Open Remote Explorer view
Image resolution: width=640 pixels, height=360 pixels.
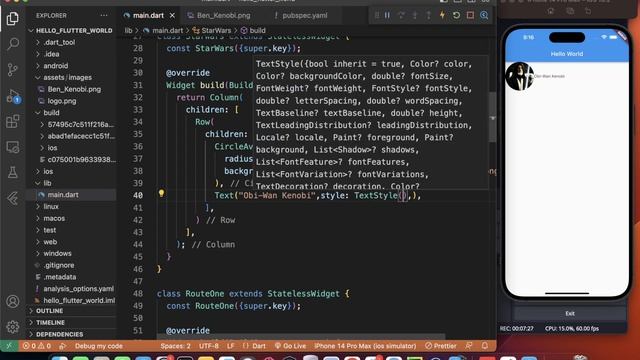[13, 147]
